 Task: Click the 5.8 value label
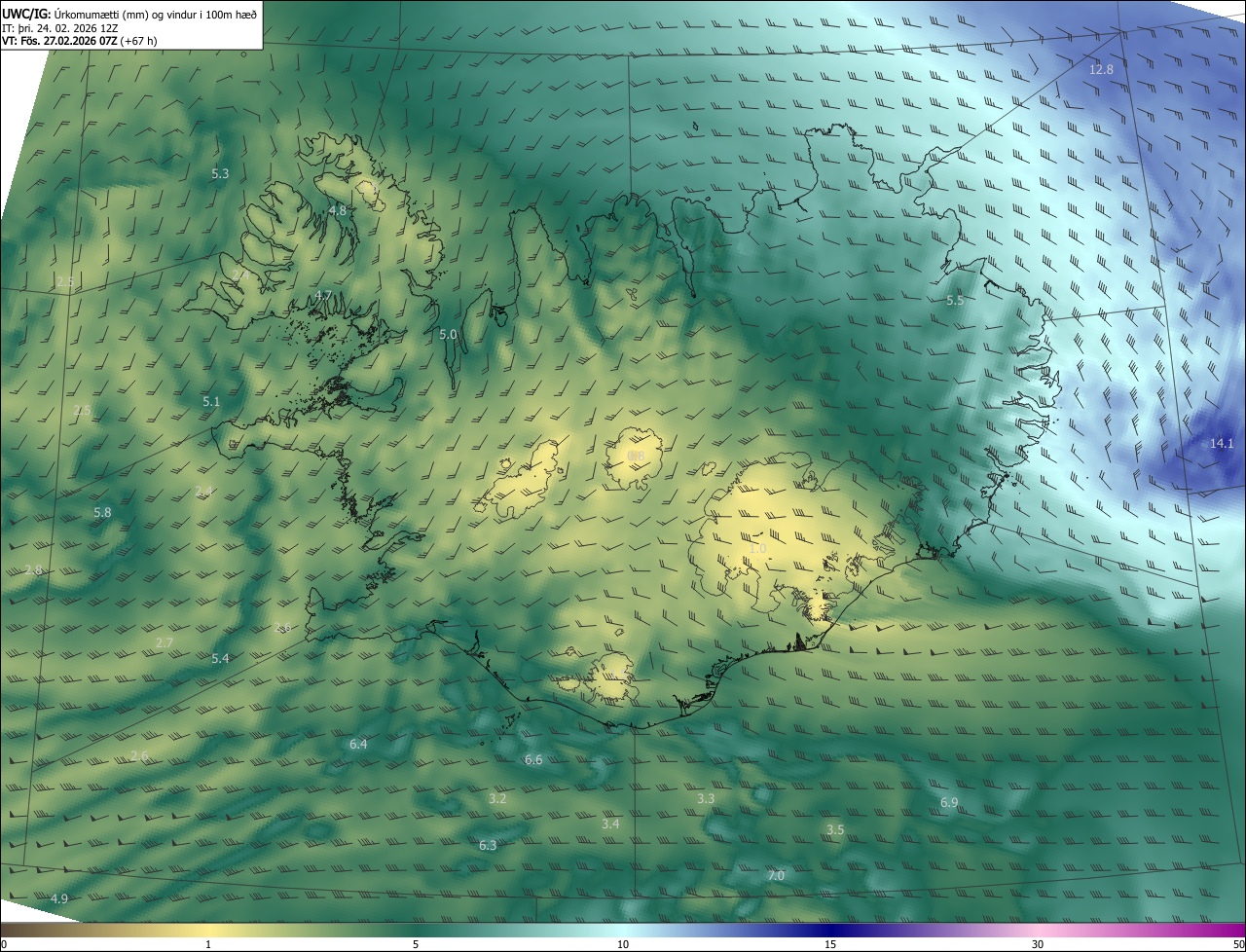[x=102, y=512]
